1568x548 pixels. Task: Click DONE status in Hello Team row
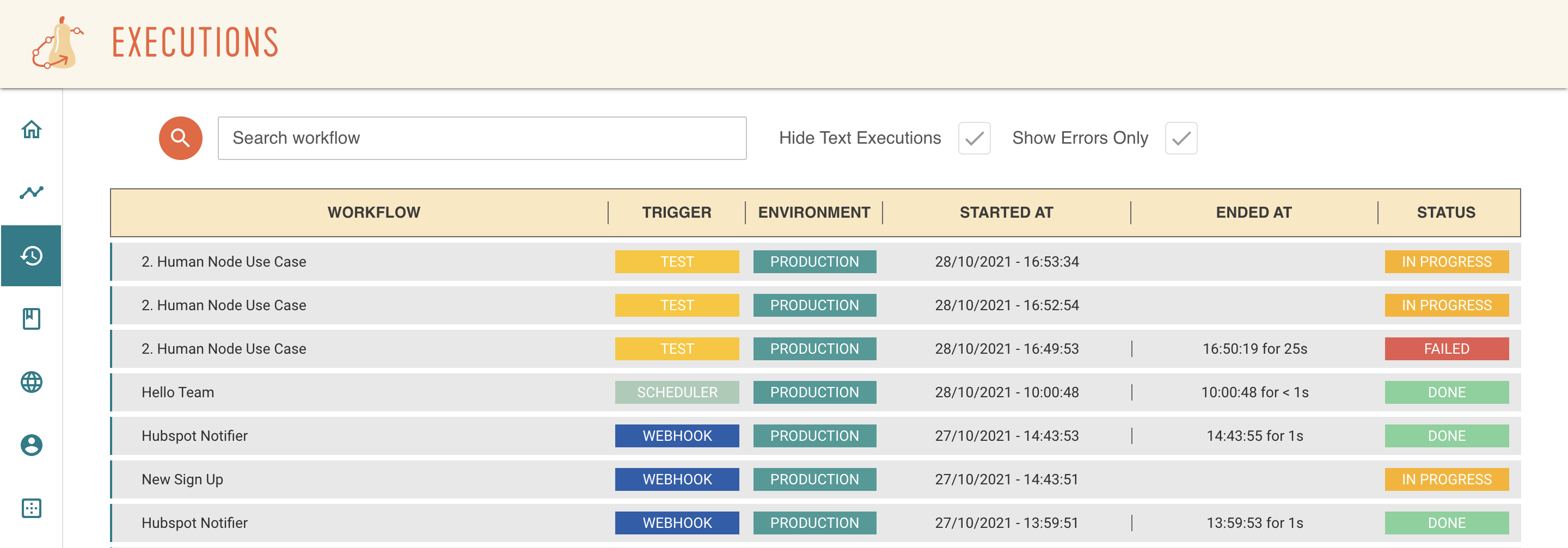[x=1446, y=392]
